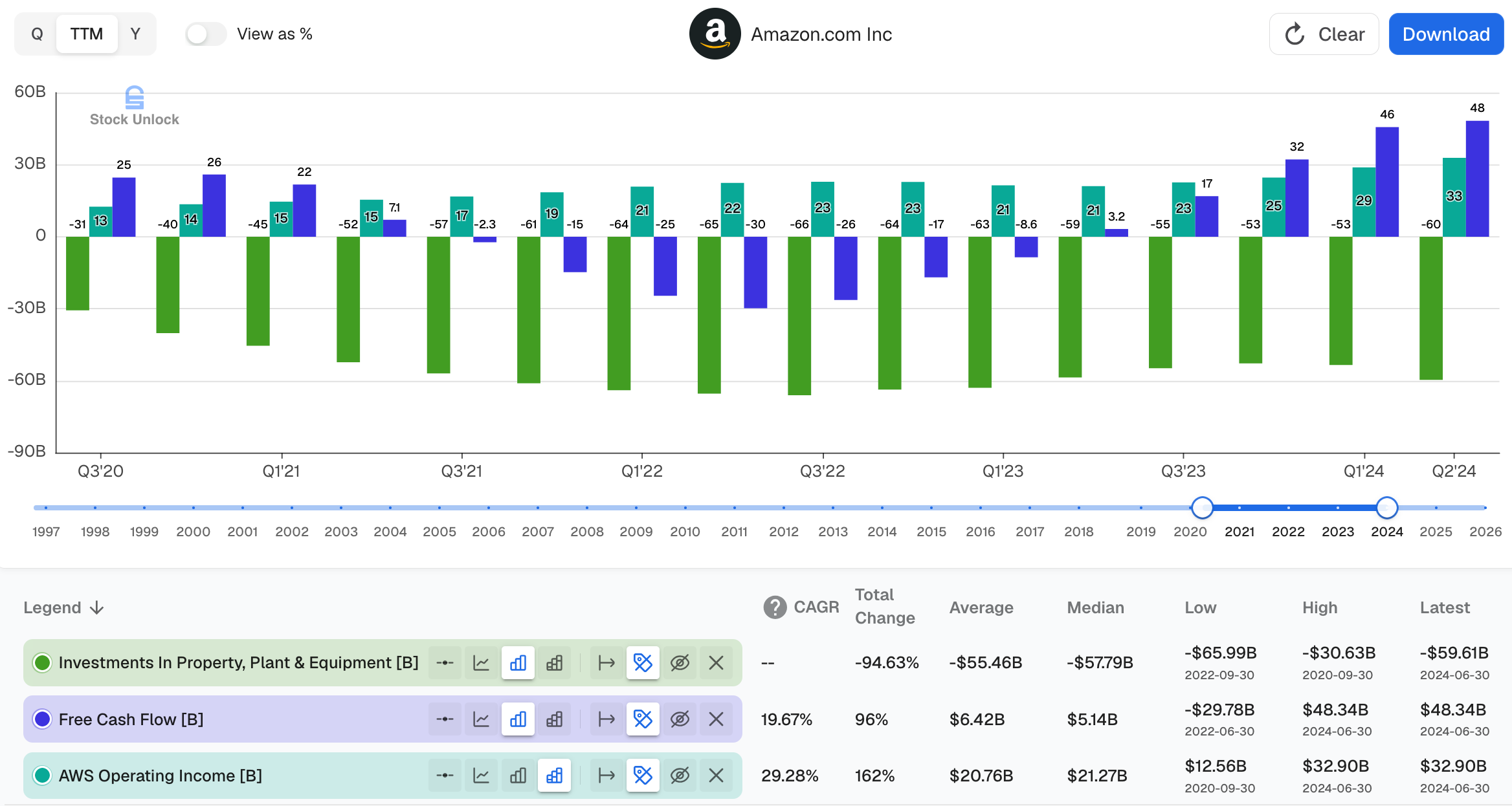Sort the Legend using the arrow
Image resolution: width=1512 pixels, height=806 pixels.
point(97,607)
